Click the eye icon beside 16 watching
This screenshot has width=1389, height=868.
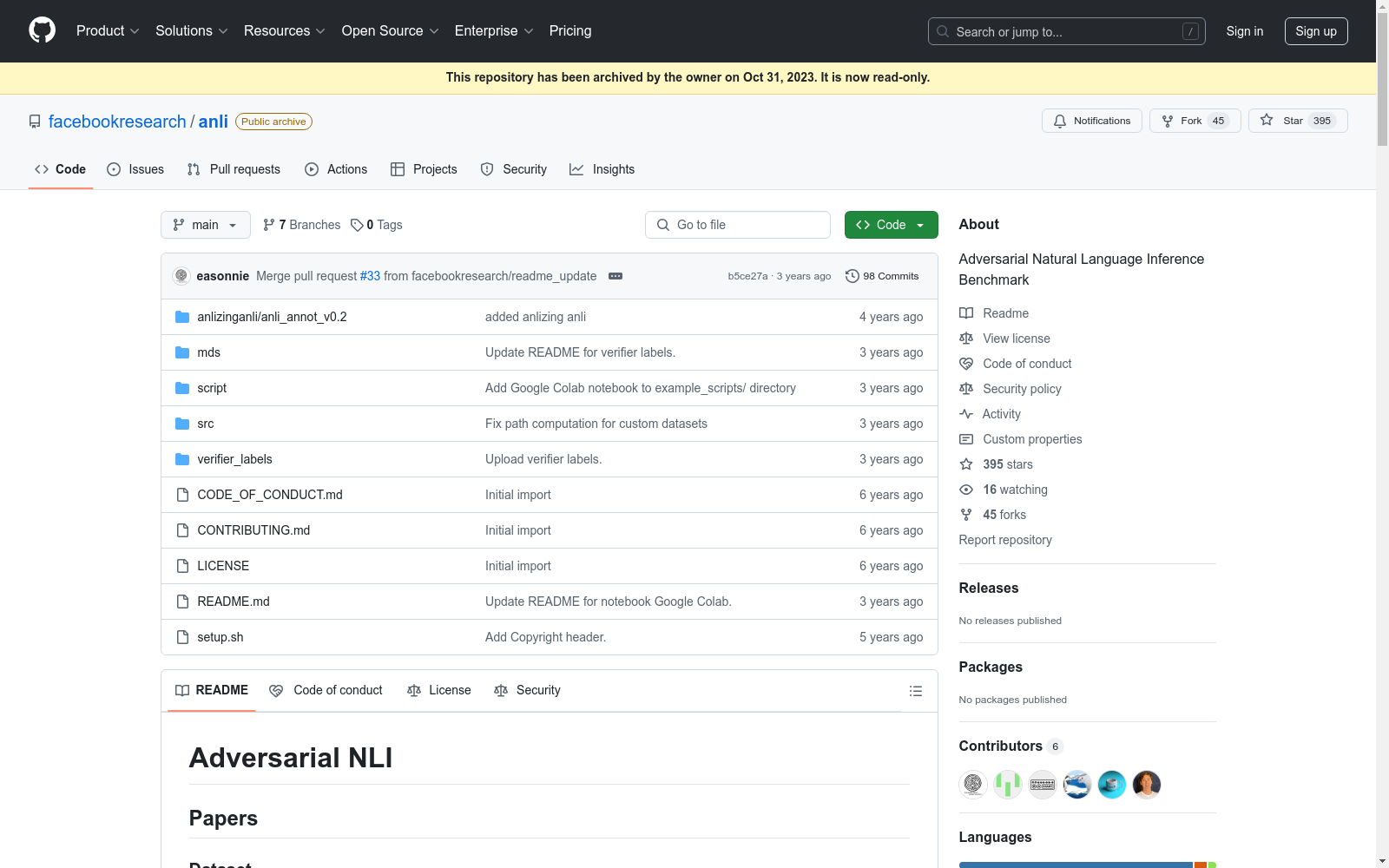(966, 490)
